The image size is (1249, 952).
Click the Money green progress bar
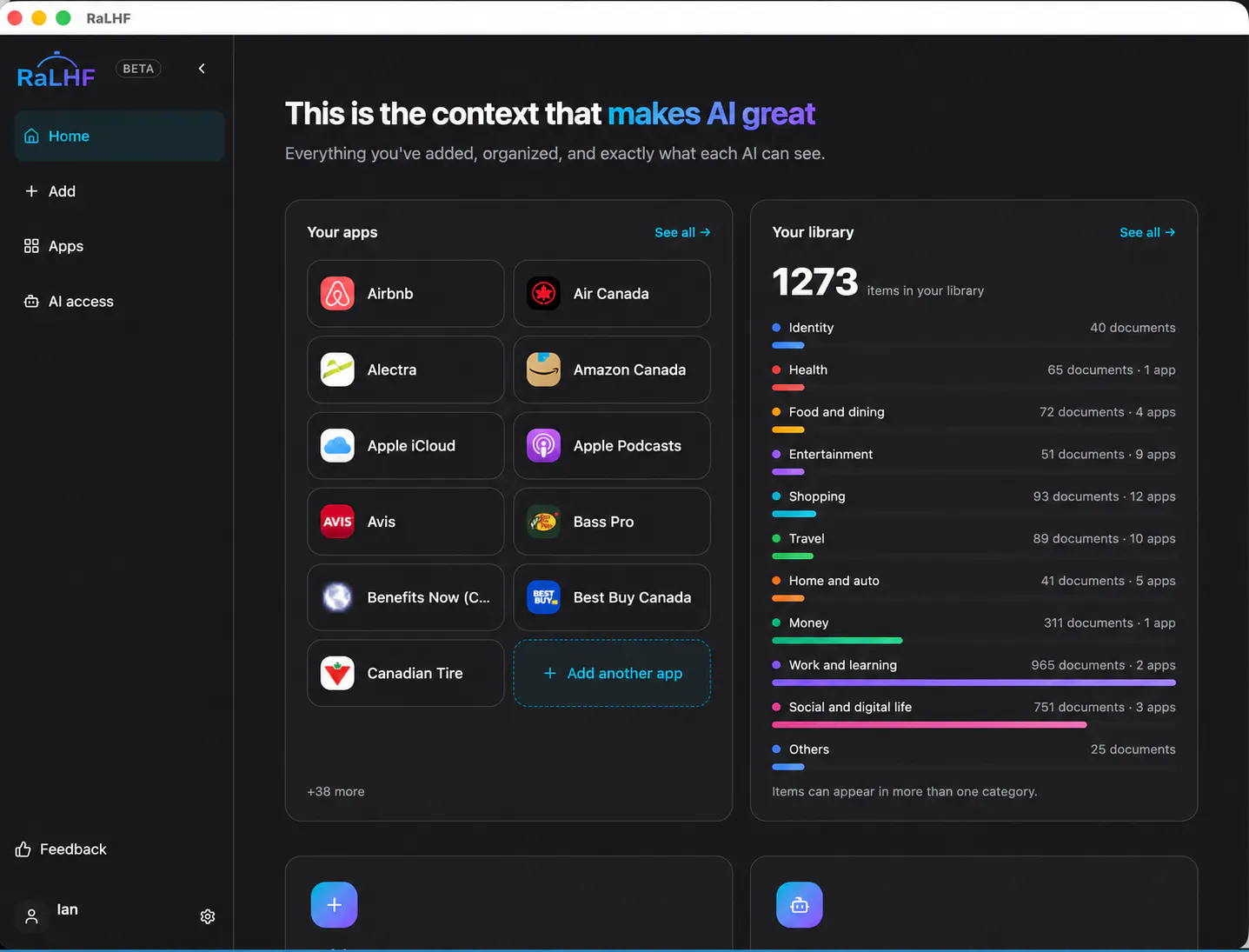(837, 641)
